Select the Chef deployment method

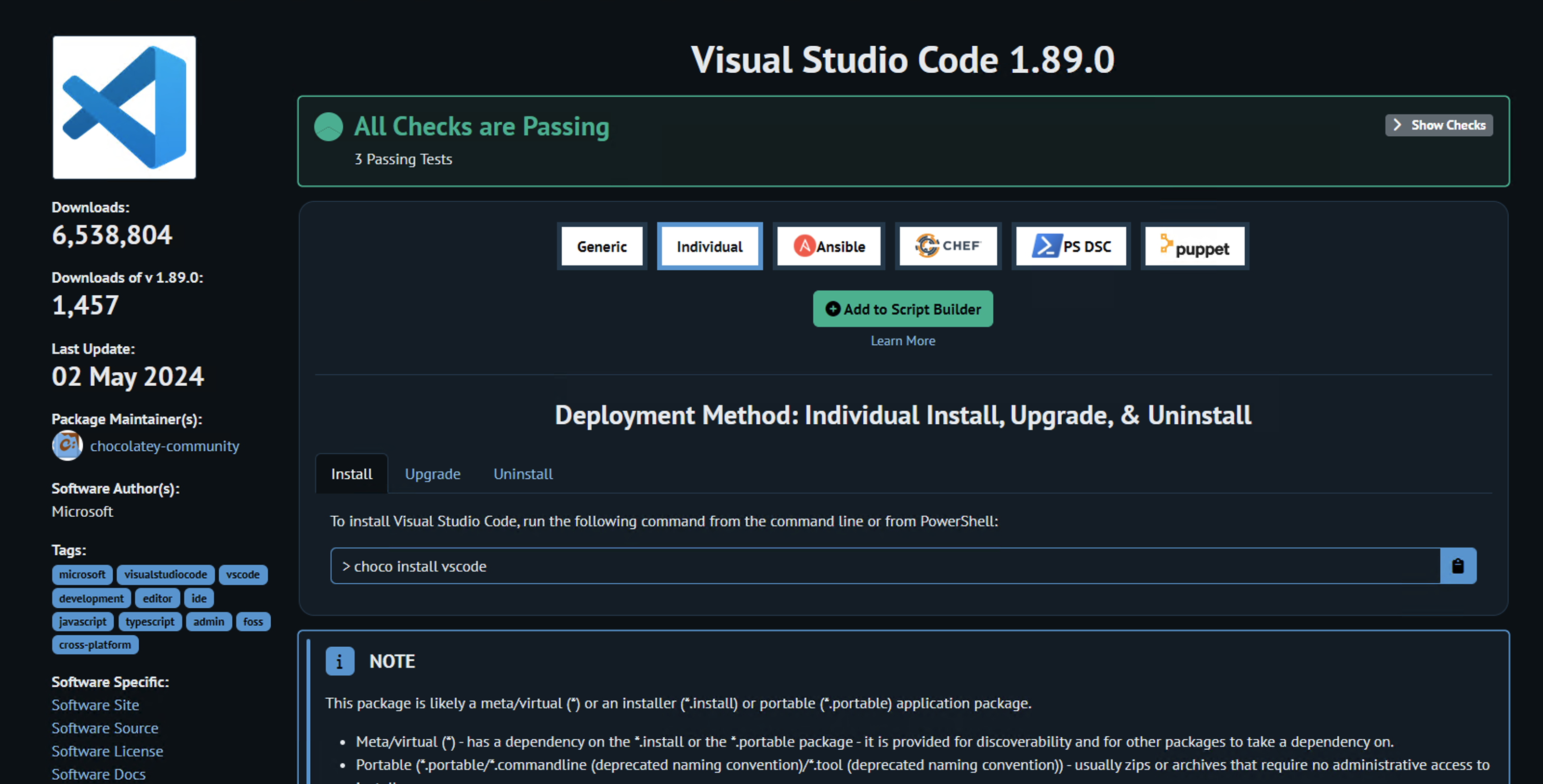(948, 246)
